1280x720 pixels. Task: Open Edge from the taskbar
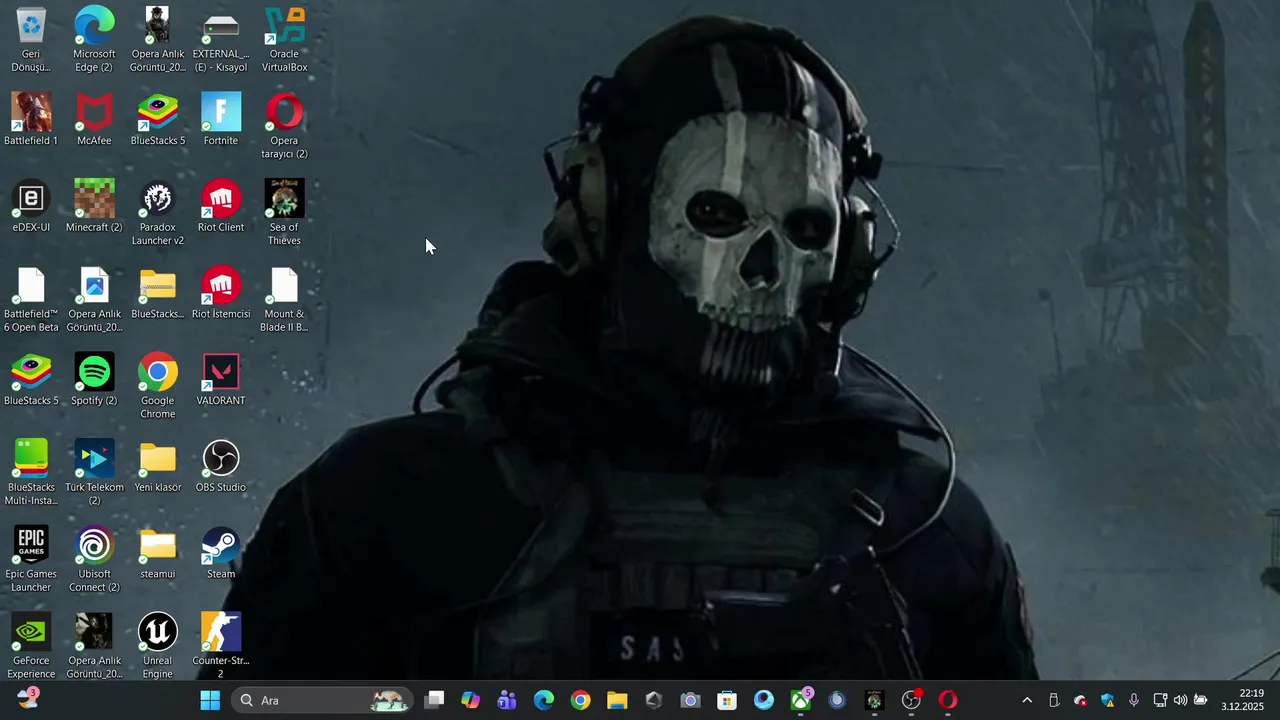point(544,700)
